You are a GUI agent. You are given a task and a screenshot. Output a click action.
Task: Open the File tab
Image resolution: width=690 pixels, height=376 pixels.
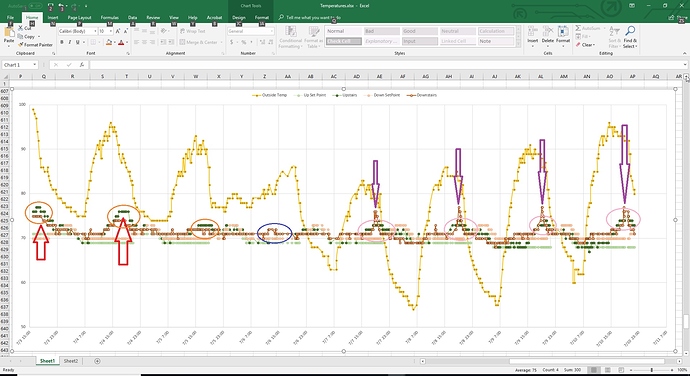10,18
